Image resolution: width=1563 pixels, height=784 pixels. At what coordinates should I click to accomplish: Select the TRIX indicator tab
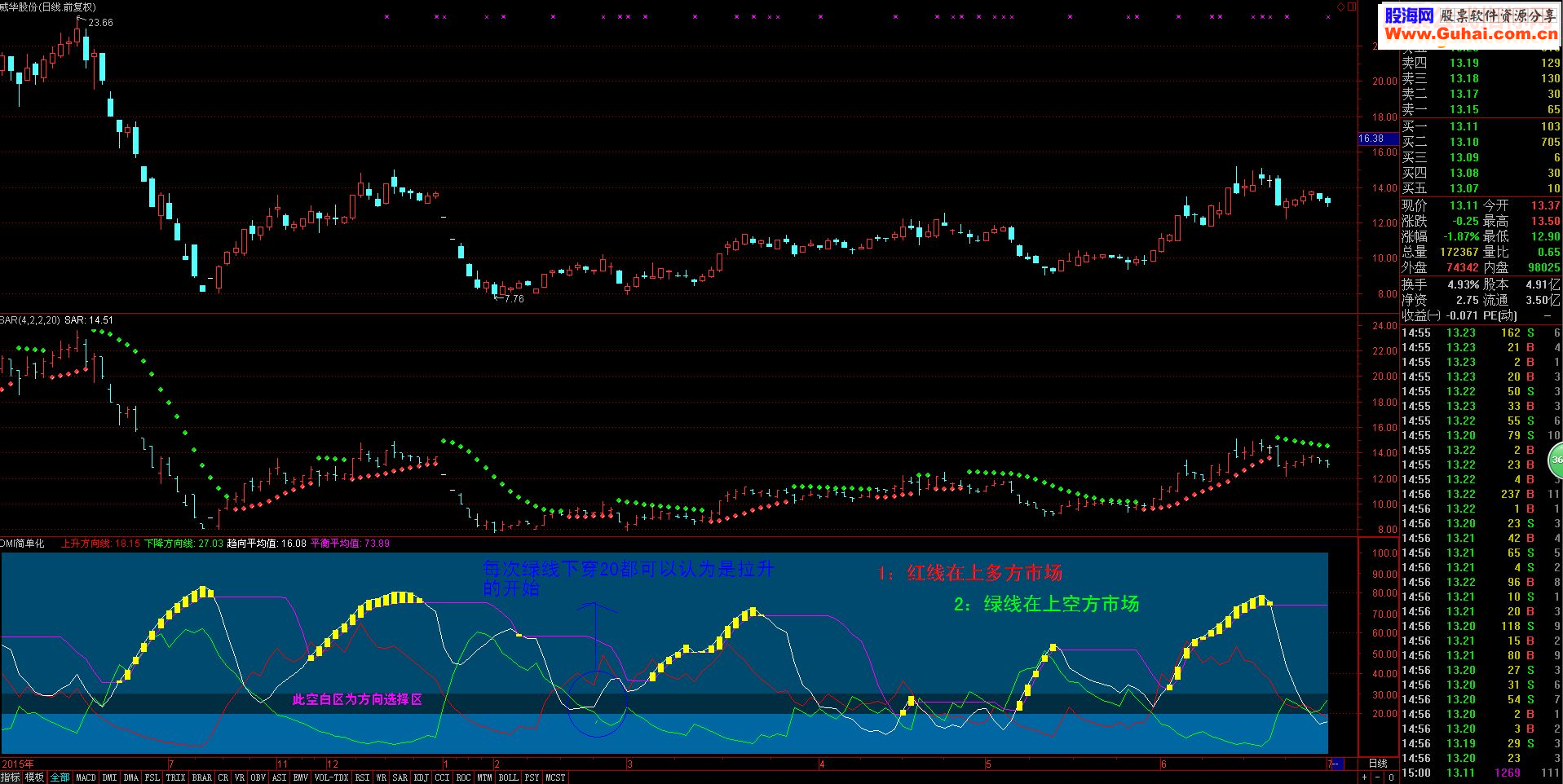click(175, 777)
